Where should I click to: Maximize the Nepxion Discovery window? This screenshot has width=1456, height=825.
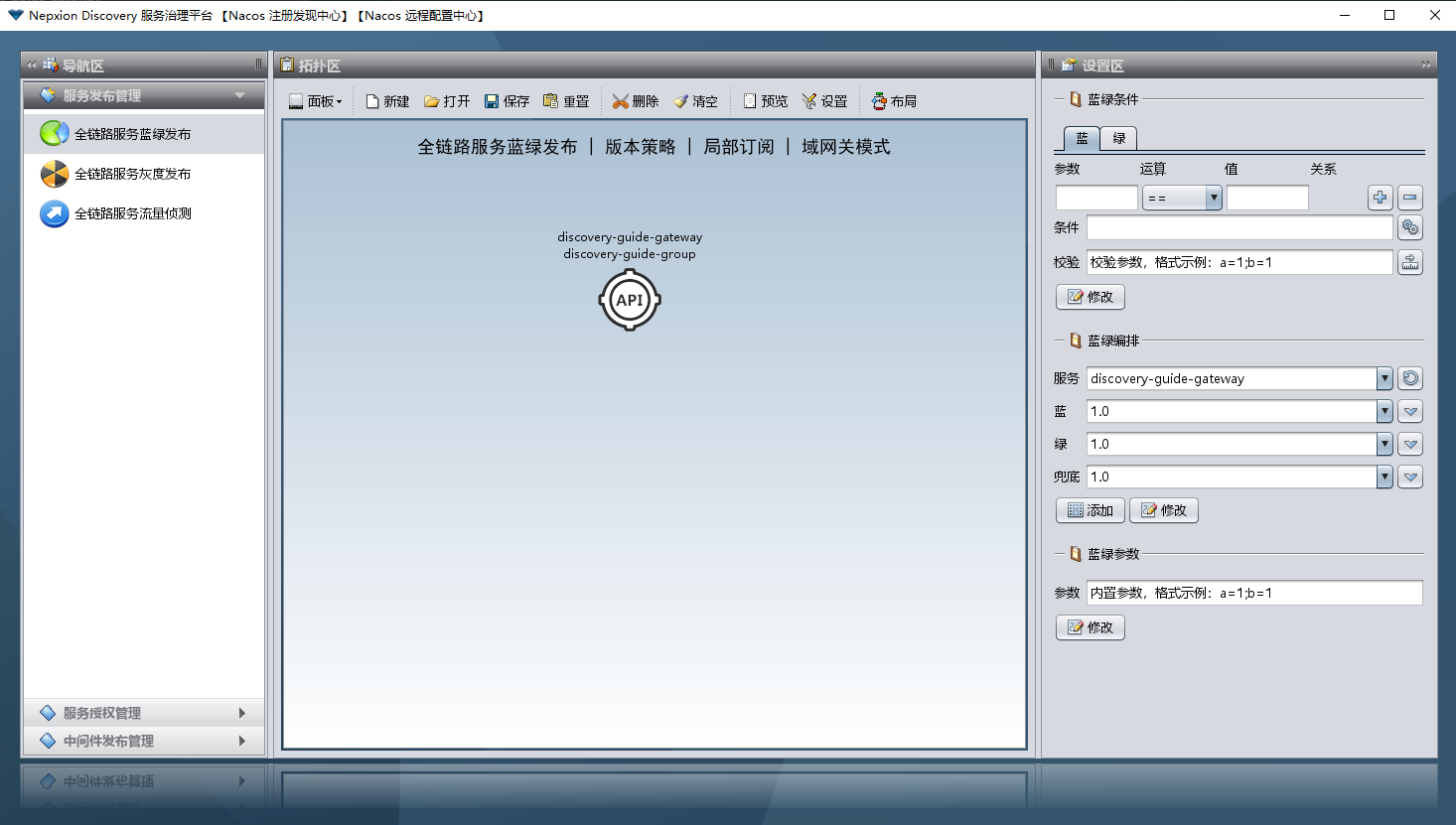coord(1389,15)
